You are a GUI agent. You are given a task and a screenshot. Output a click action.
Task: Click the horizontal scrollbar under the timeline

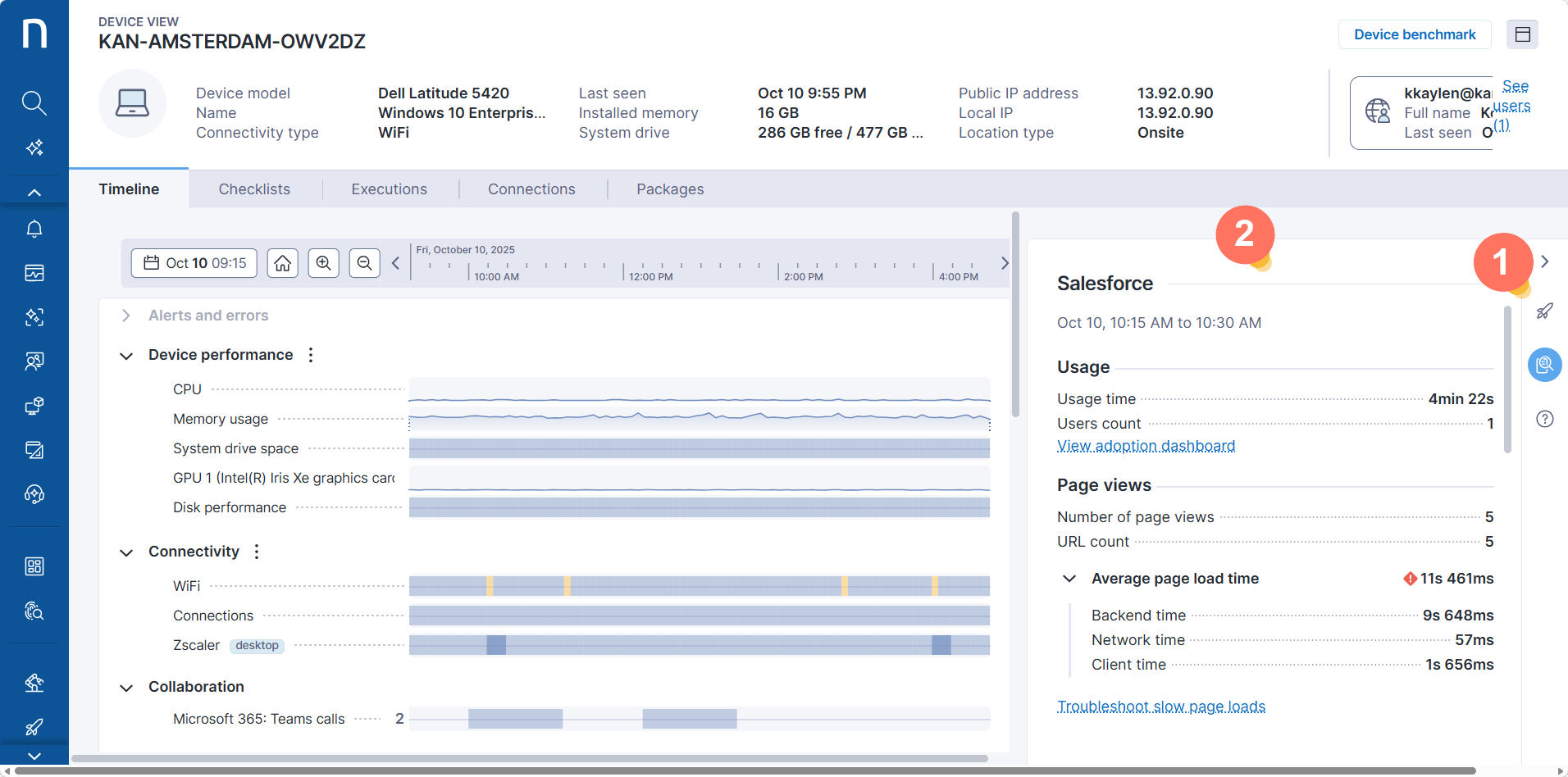point(530,758)
